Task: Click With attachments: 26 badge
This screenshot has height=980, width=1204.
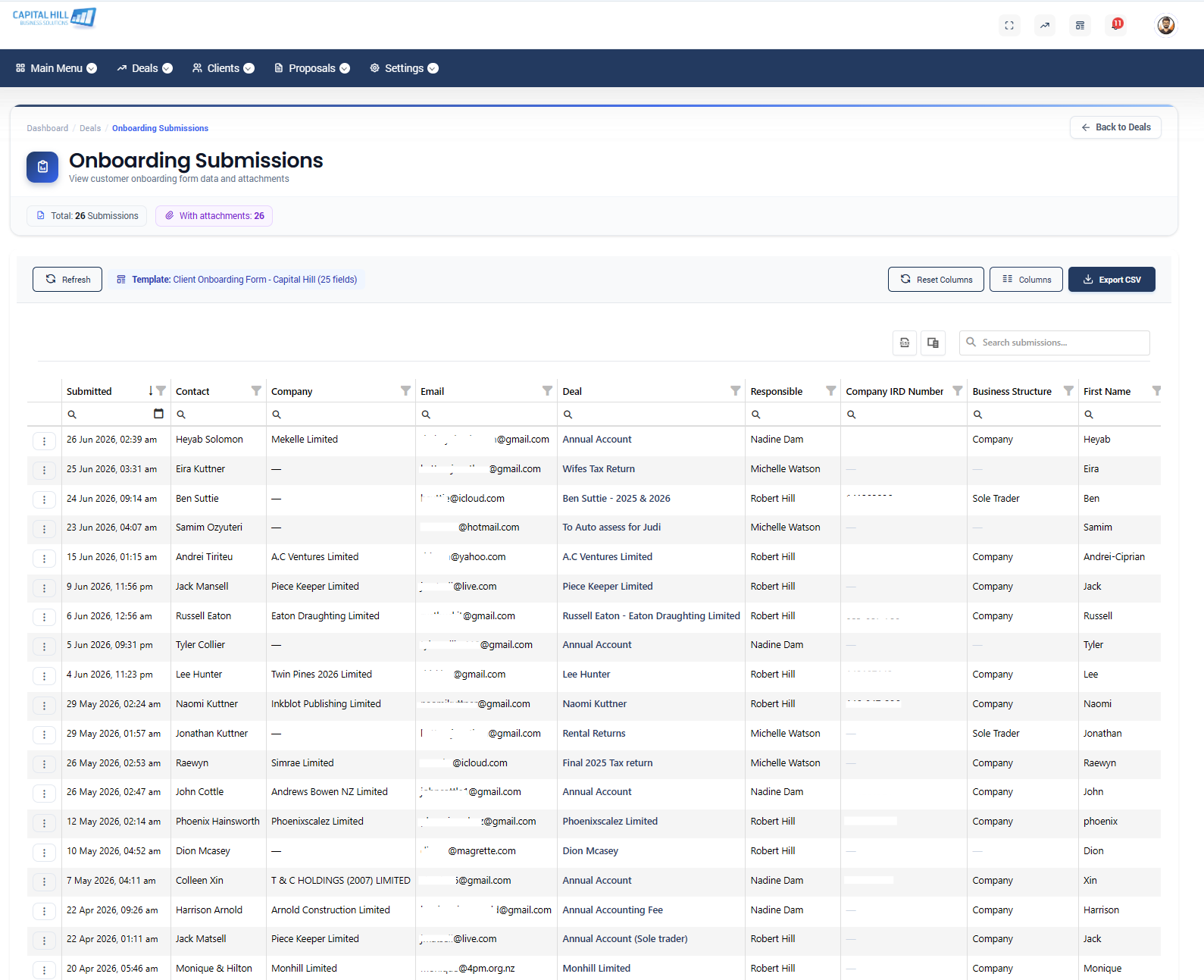Action: pyautogui.click(x=214, y=216)
